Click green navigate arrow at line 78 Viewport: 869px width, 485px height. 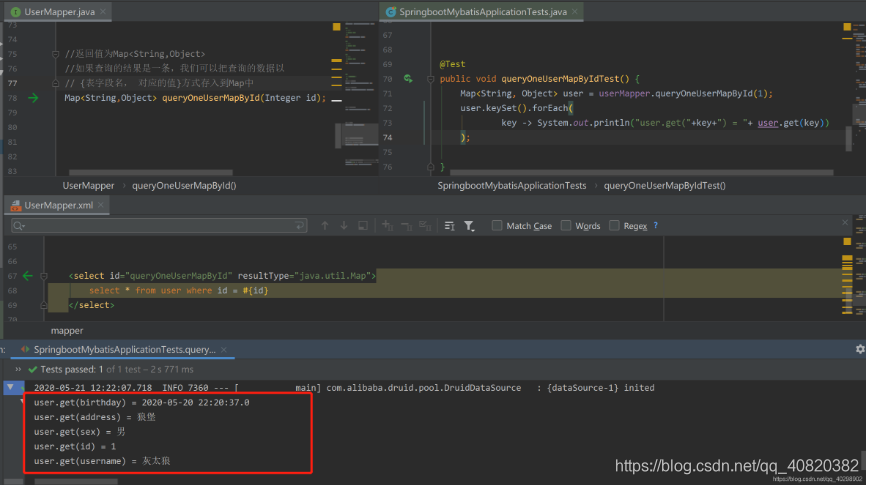(33, 98)
